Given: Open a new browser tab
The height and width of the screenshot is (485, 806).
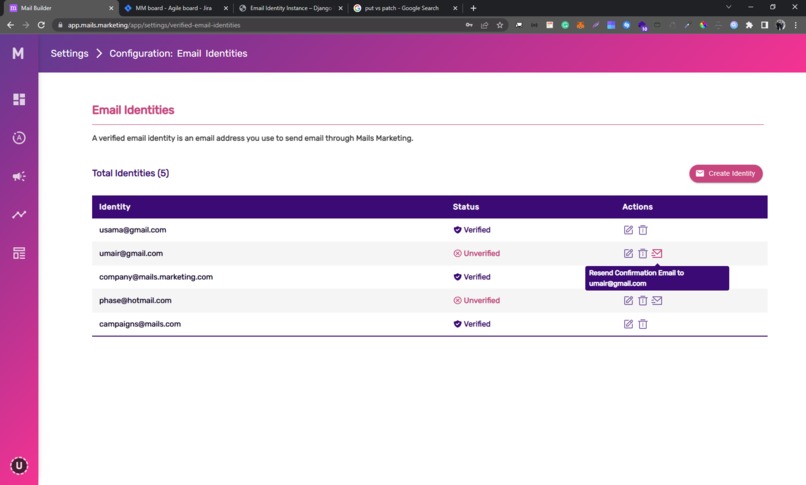Looking at the screenshot, I should coord(473,8).
